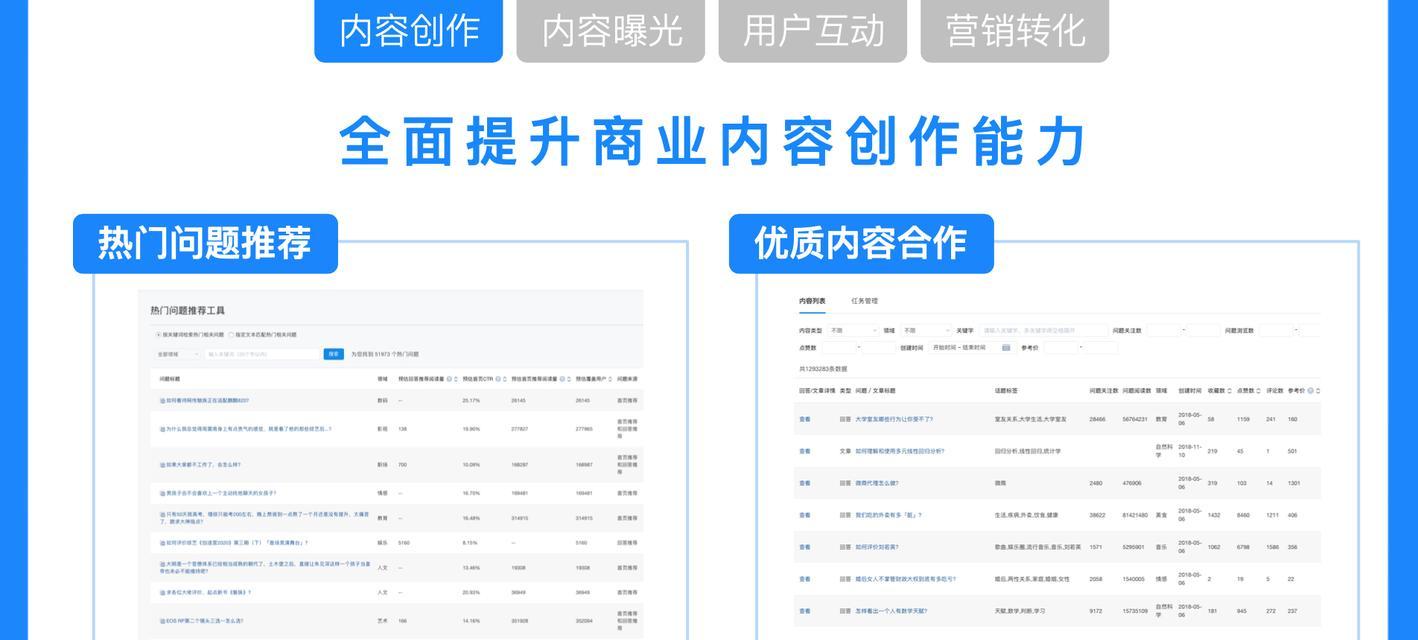Click the 热门问题推荐 section label

205,243
